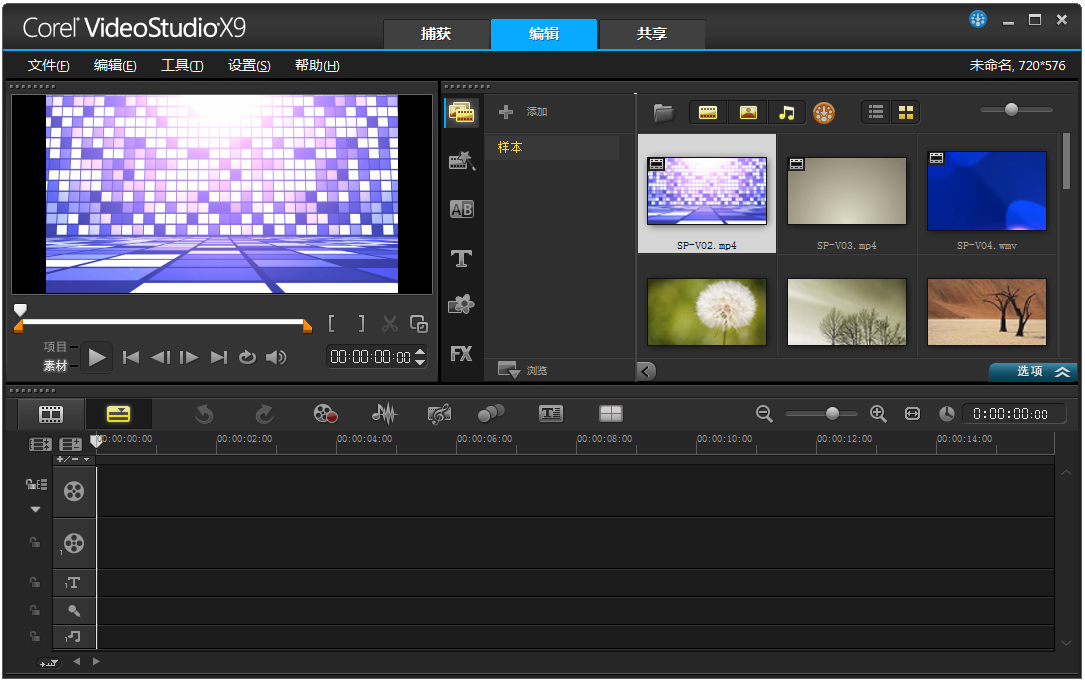This screenshot has width=1085, height=682.
Task: Open the Multi-Camera Editor
Action: pos(610,414)
